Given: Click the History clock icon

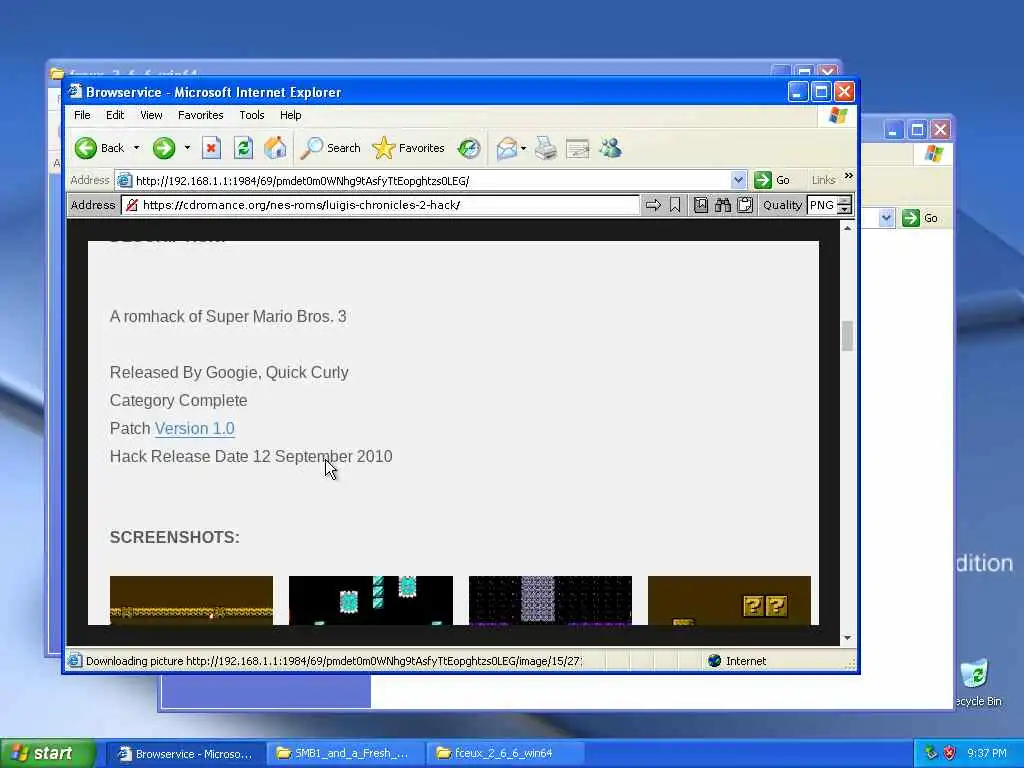Looking at the screenshot, I should [469, 148].
